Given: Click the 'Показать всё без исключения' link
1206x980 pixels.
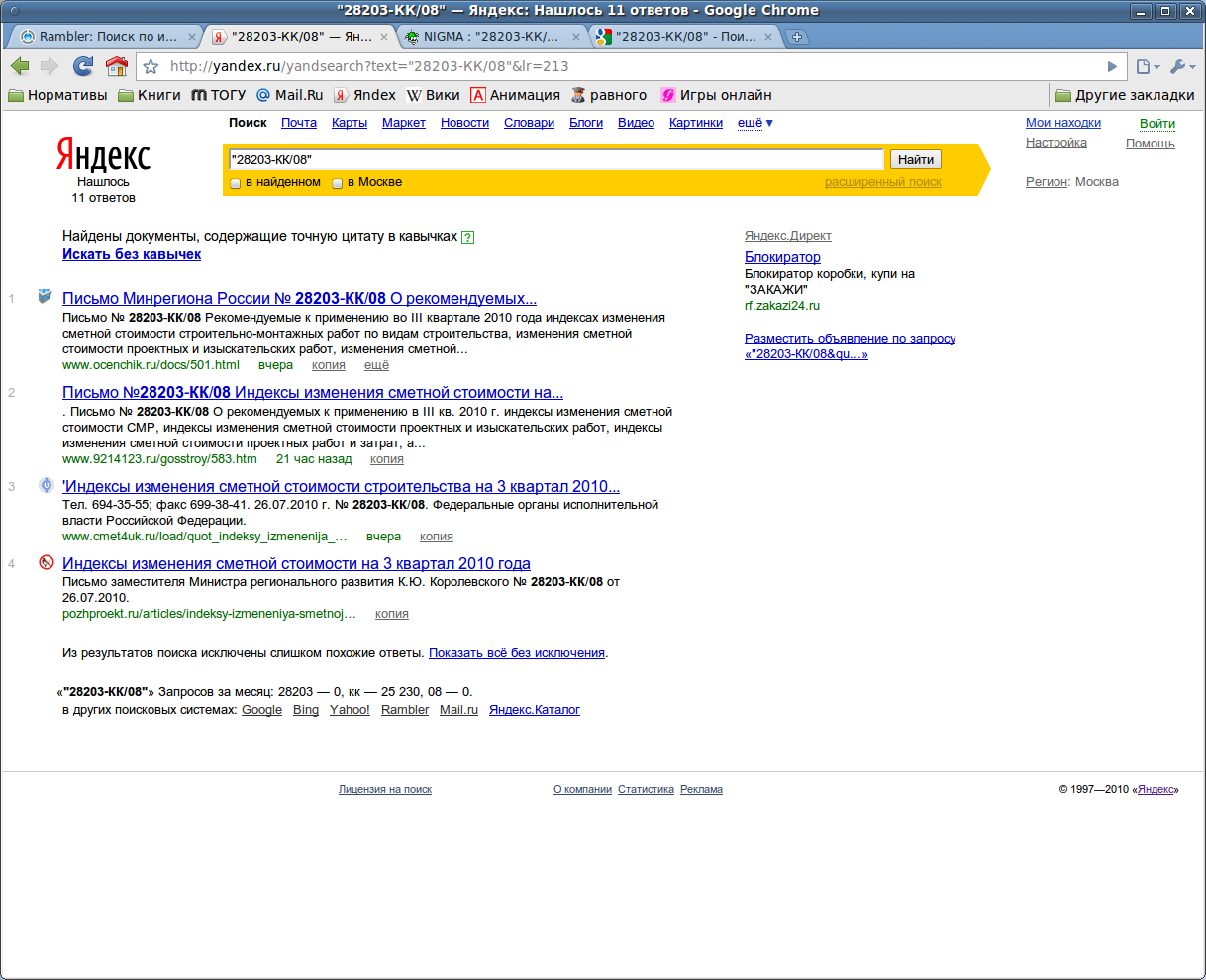Looking at the screenshot, I should click(x=517, y=653).
